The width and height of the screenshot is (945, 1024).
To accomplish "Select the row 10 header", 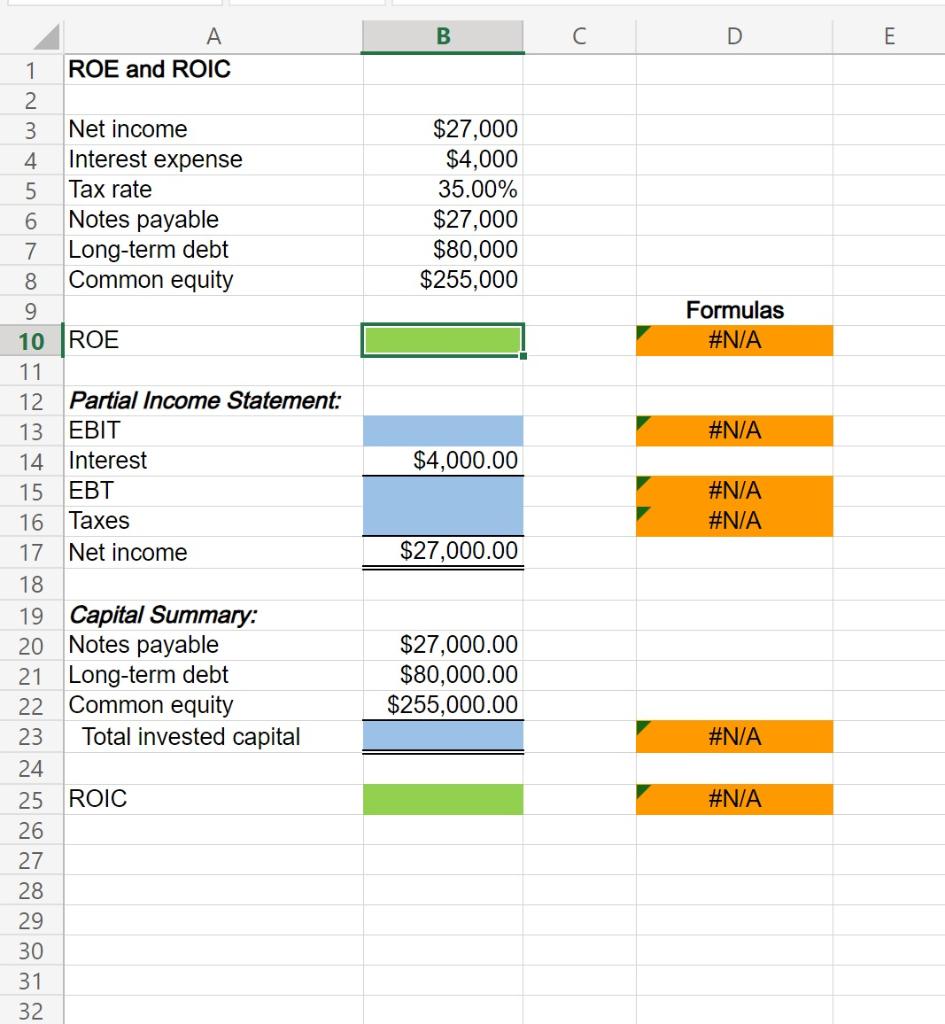I will 29,340.
